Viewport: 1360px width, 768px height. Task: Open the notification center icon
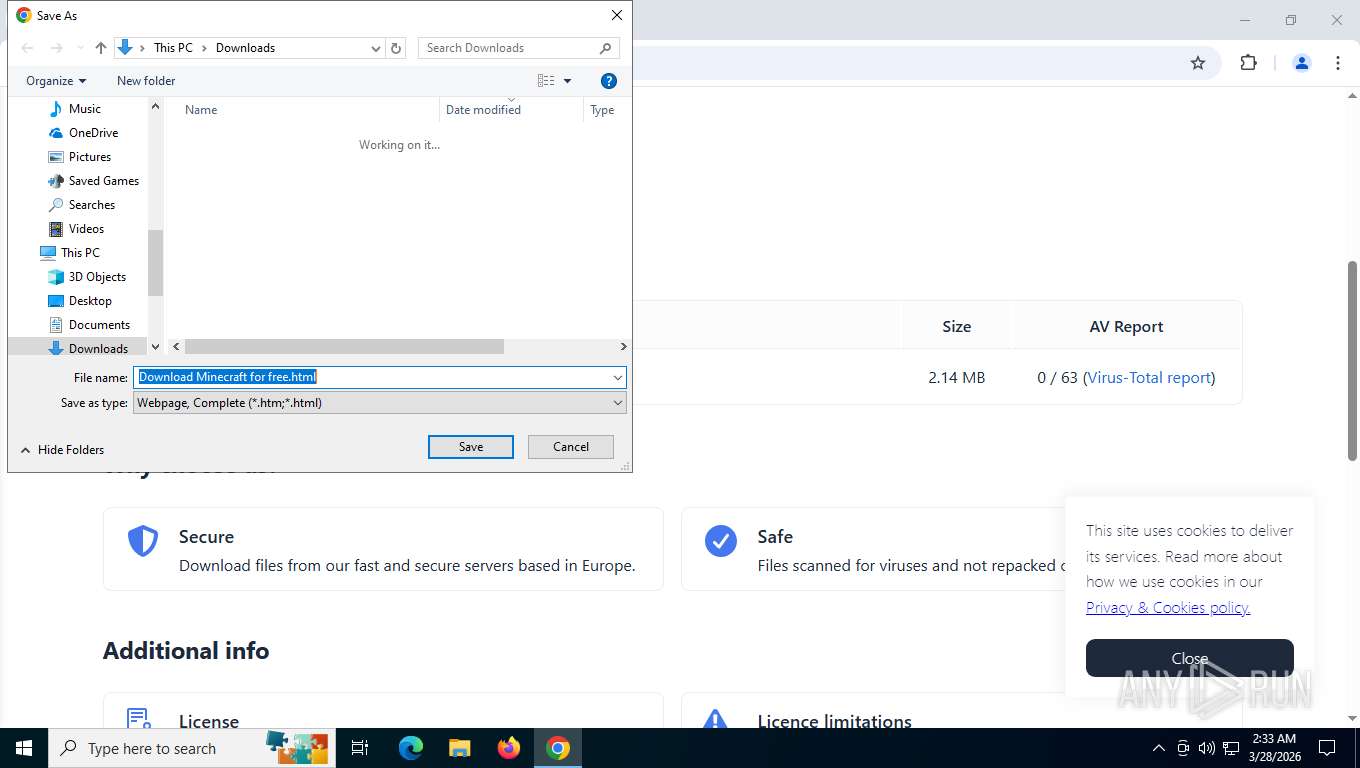pyautogui.click(x=1327, y=748)
